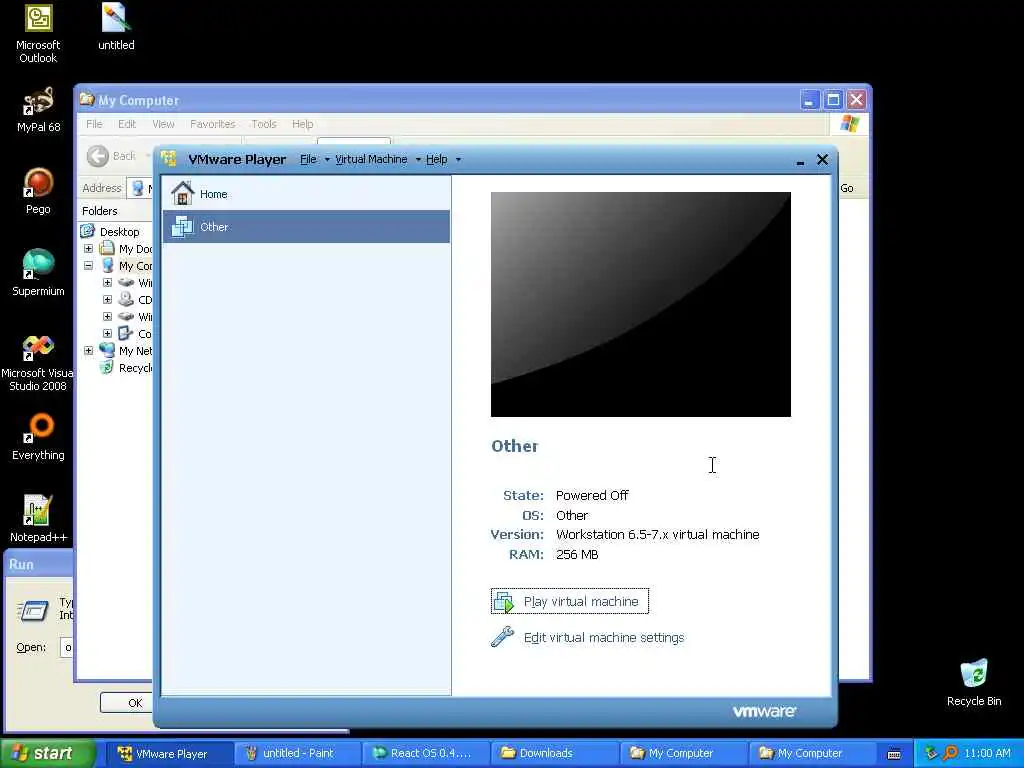Open the Help menu in VMware Player
Screen dimensions: 1024x768
pos(436,159)
